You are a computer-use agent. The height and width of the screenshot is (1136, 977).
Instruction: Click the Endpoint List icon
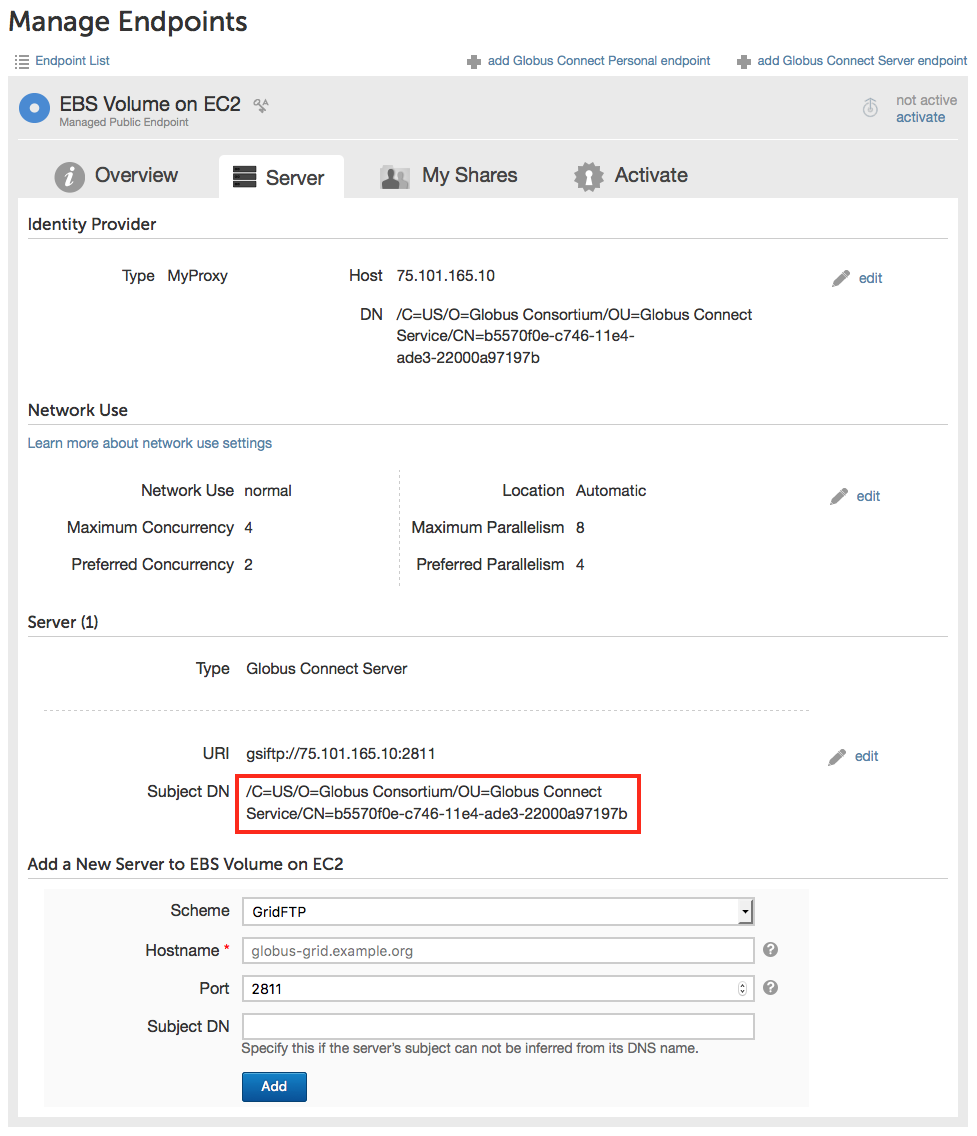pos(22,62)
